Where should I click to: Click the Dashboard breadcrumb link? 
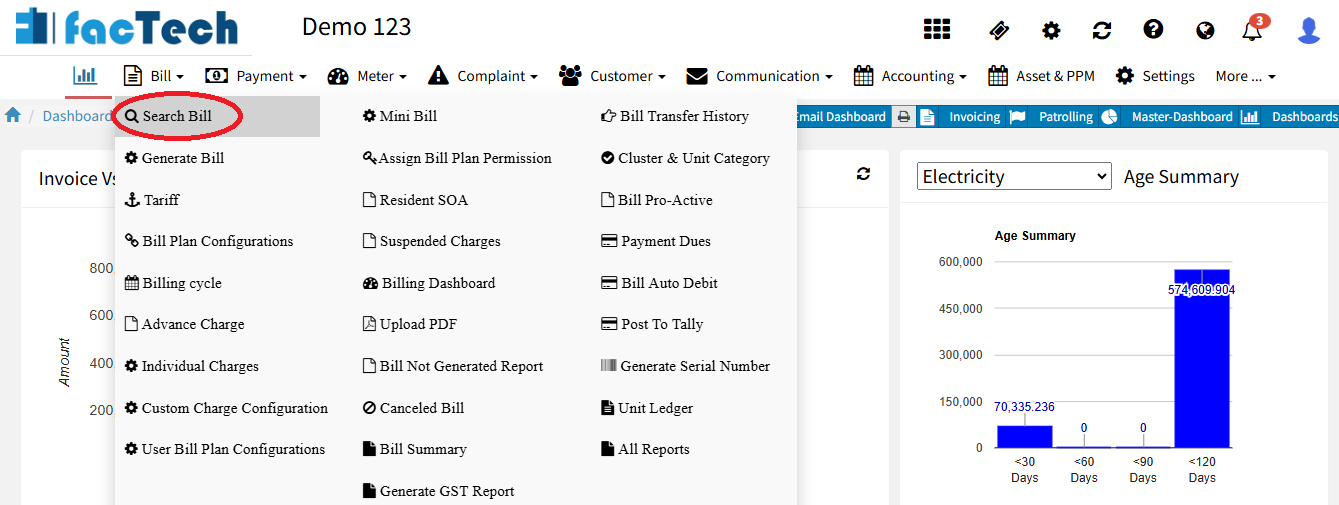[76, 116]
